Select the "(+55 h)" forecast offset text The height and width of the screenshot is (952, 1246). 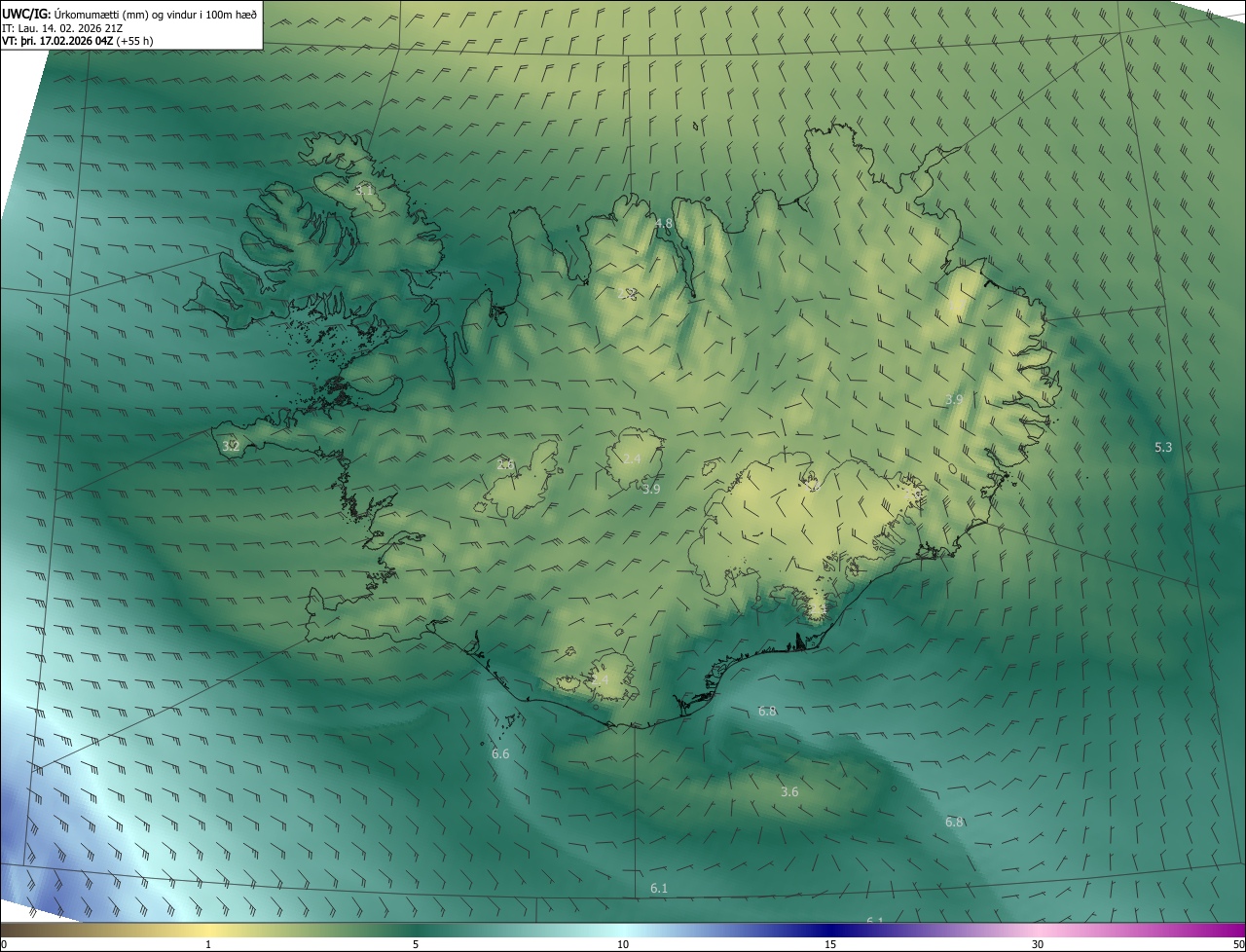click(x=135, y=41)
